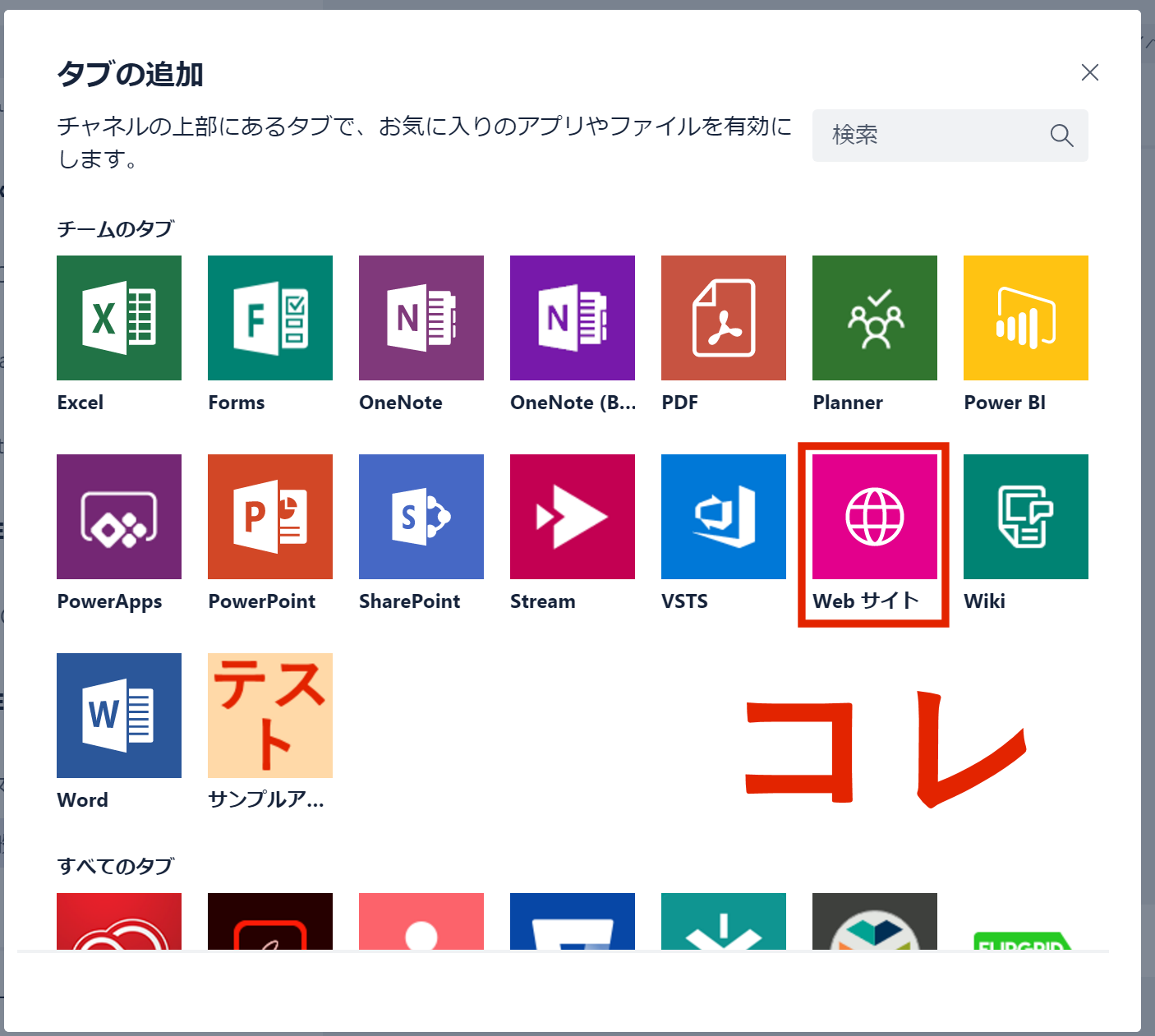Click the Planner label text
The image size is (1155, 1036).
point(848,403)
